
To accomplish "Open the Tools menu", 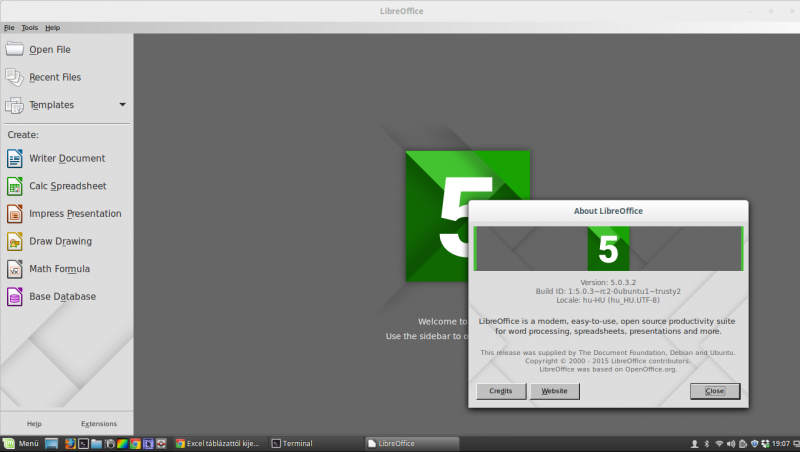I will pos(30,27).
